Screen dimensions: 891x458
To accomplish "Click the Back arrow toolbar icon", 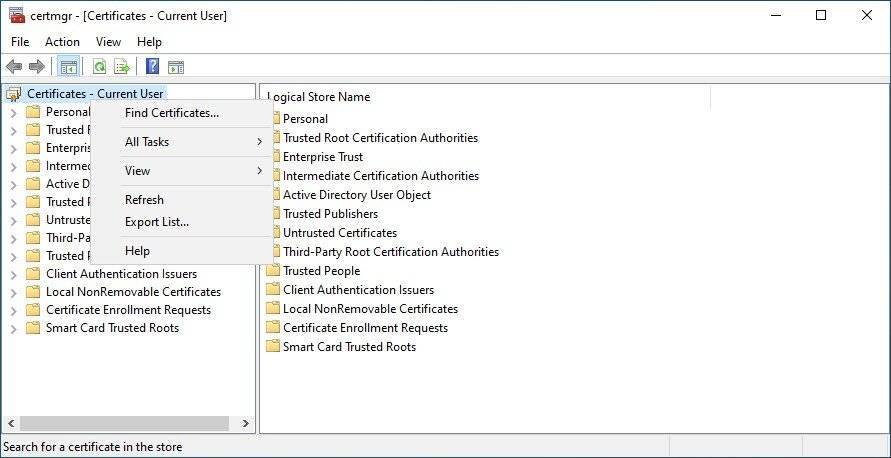I will click(x=13, y=67).
